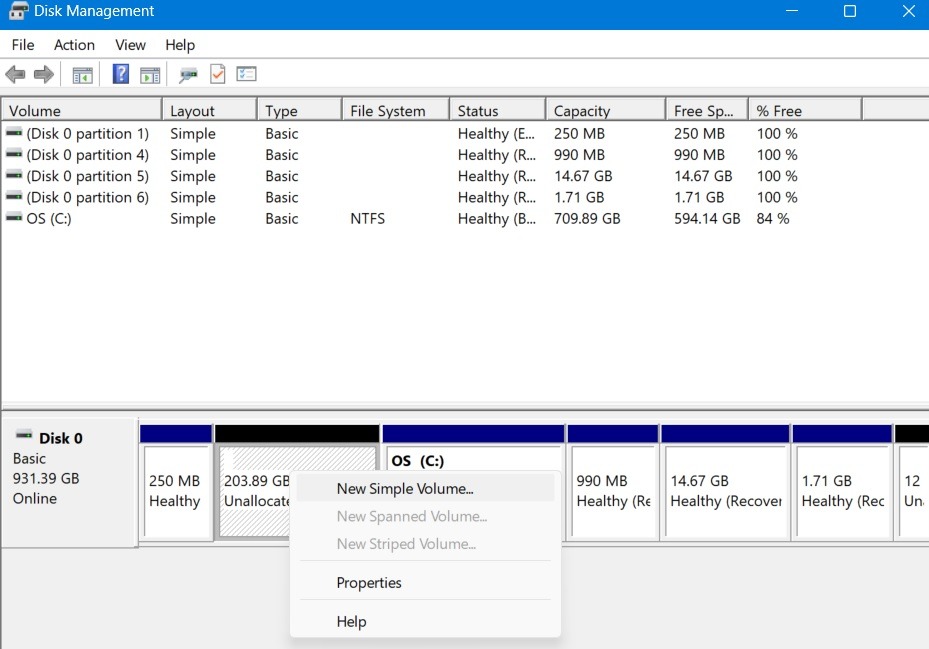Click the checklist toolbar icon

coord(245,74)
